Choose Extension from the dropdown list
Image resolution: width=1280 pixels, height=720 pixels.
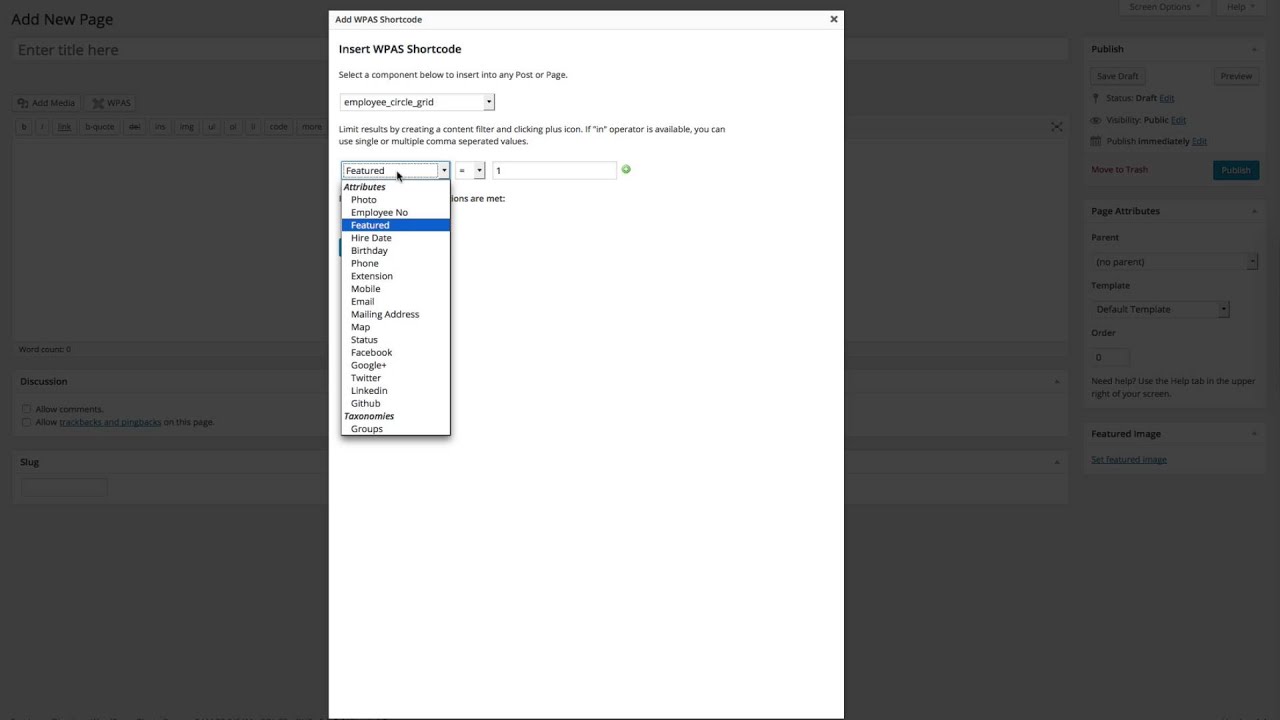coord(396,276)
